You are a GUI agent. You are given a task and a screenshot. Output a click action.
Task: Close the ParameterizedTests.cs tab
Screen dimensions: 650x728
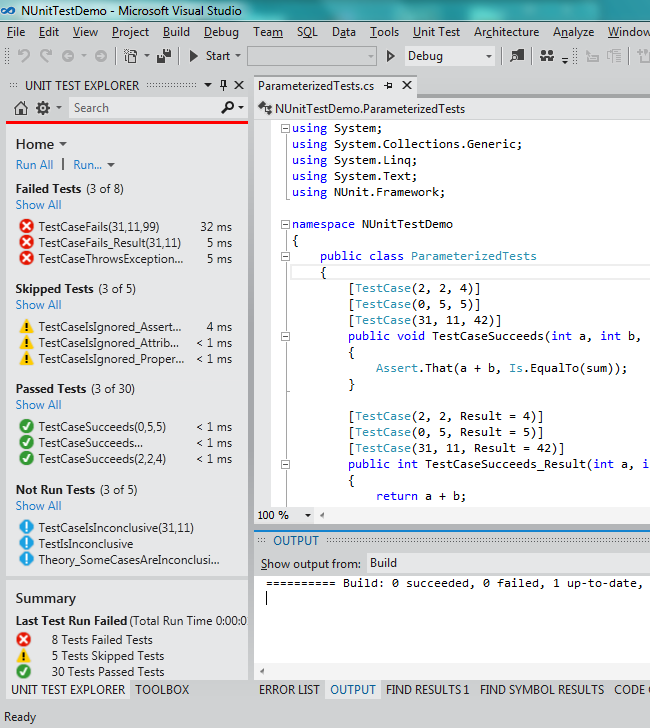[x=408, y=86]
